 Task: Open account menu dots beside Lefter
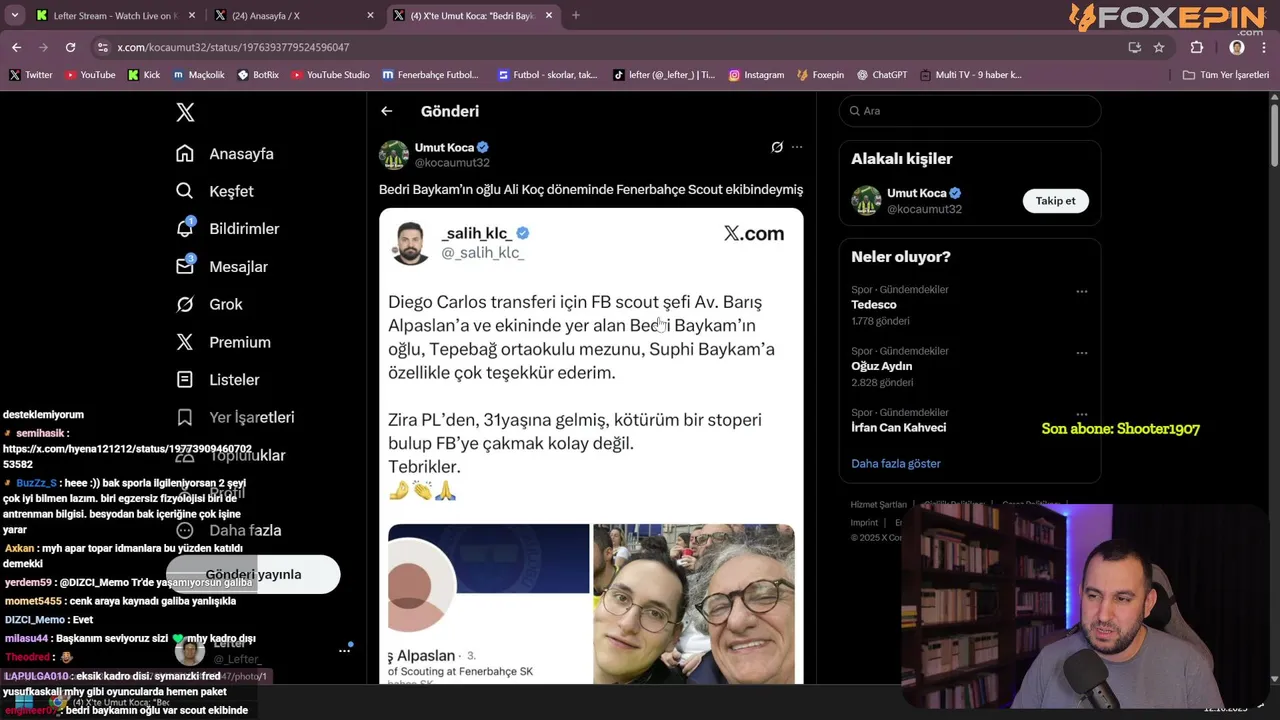[345, 651]
